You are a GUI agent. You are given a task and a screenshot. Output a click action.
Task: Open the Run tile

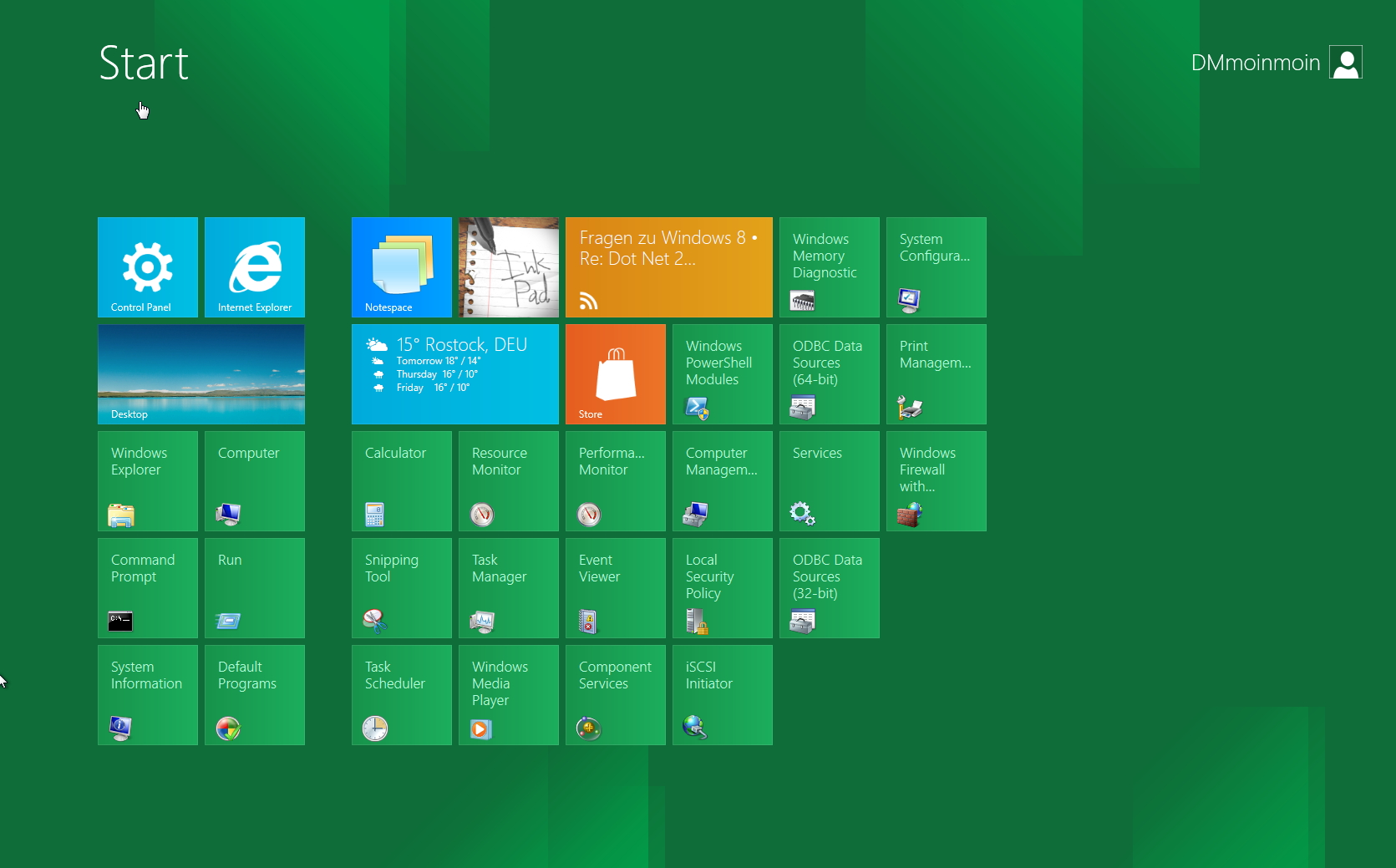pyautogui.click(x=255, y=588)
